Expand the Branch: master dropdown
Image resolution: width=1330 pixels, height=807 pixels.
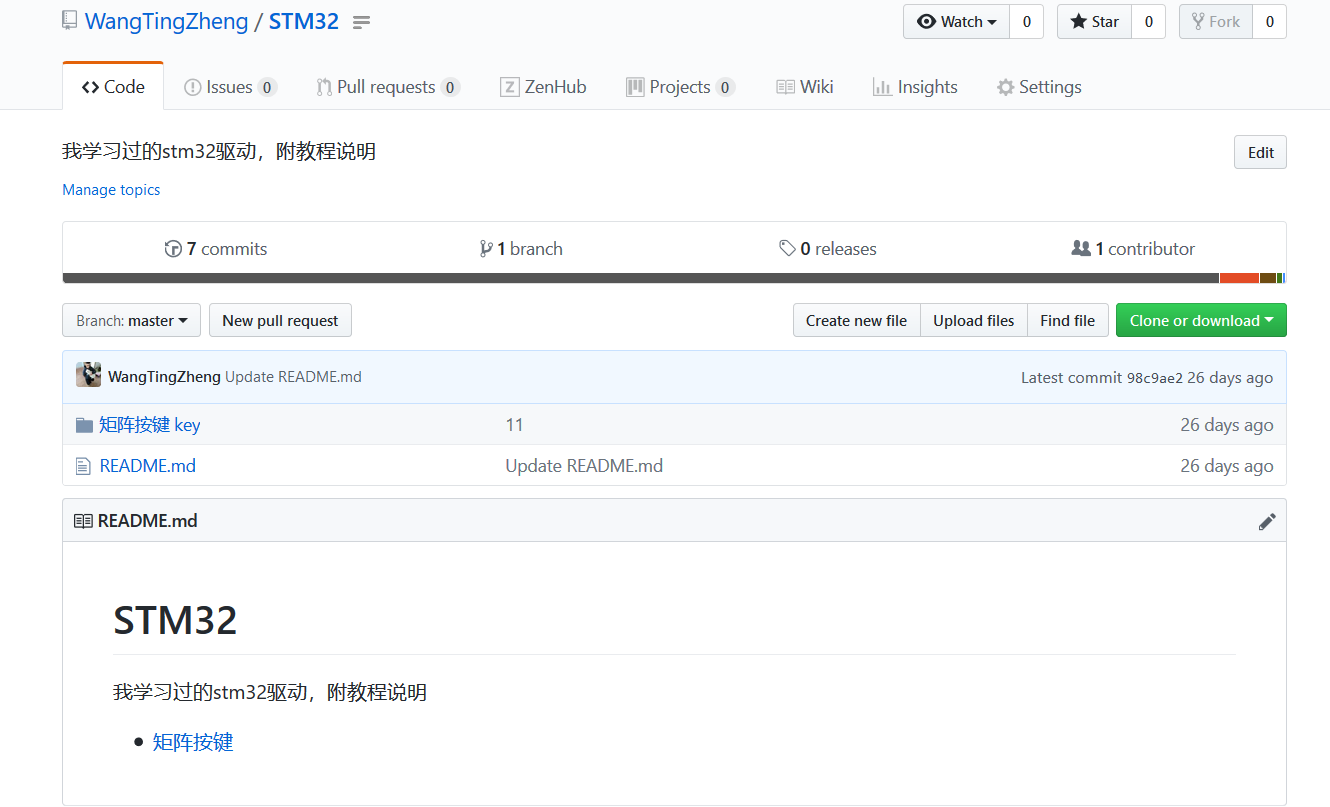131,320
